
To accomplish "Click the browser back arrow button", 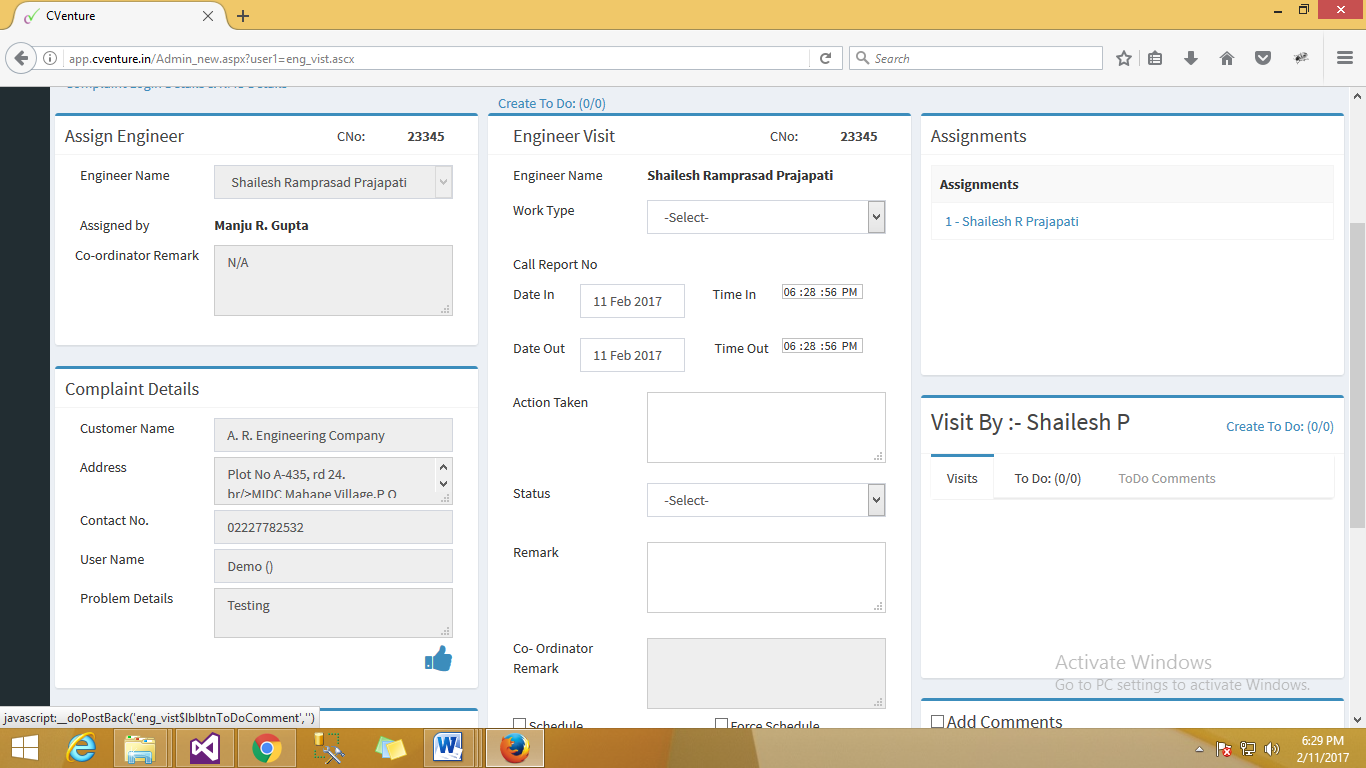I will tap(21, 58).
